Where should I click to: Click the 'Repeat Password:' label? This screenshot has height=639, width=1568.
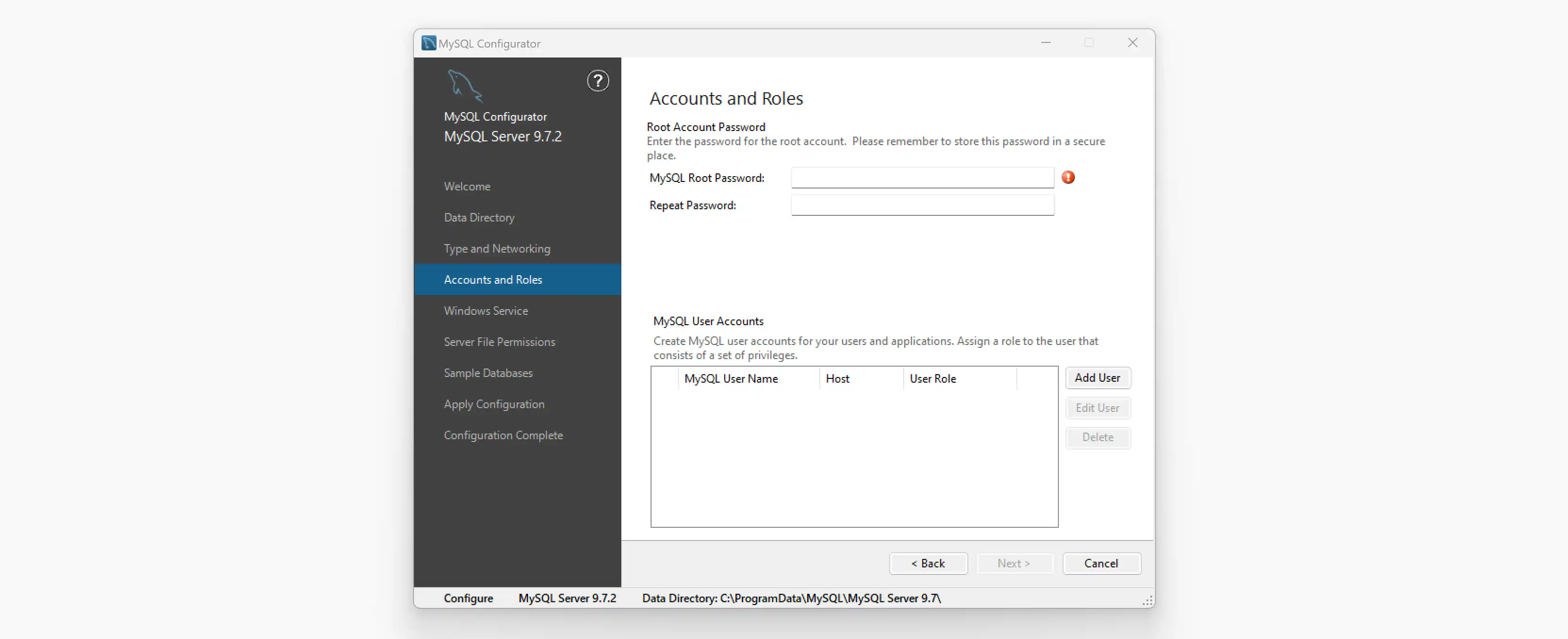[693, 205]
